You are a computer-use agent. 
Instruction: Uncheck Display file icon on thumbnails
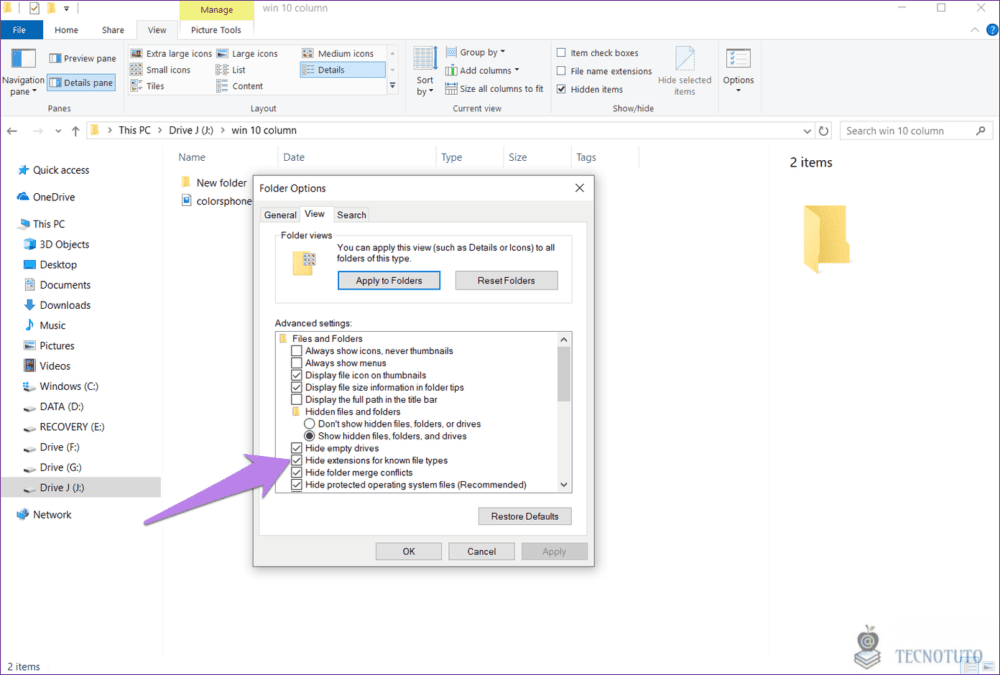(x=296, y=375)
